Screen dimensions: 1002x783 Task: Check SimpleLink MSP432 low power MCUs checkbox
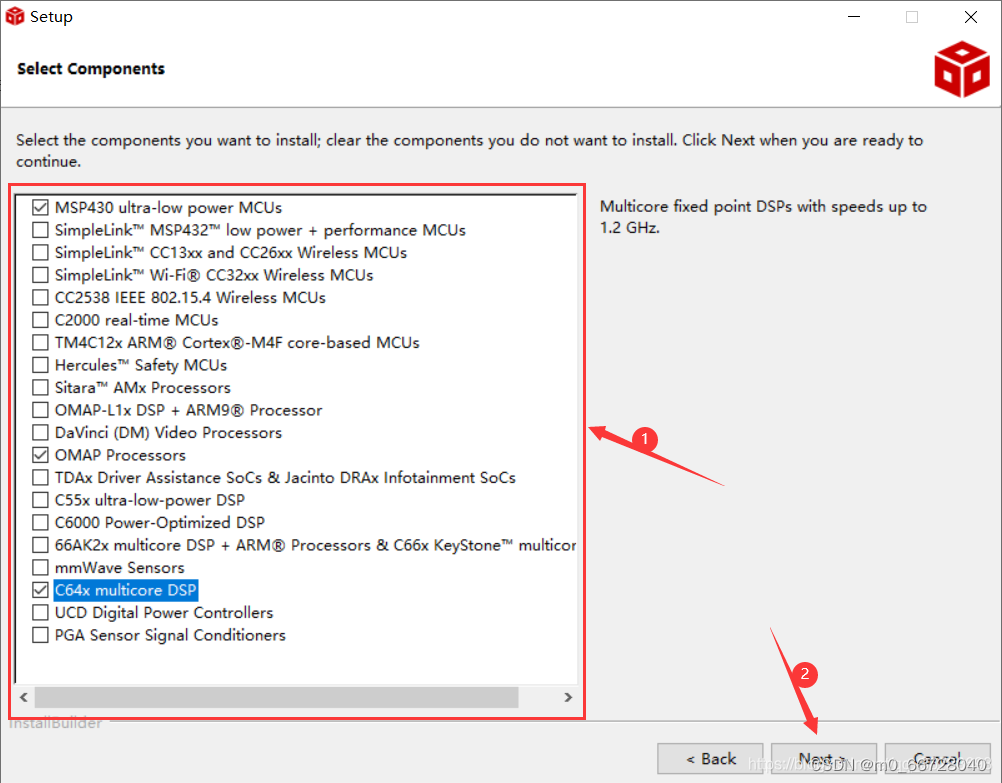pos(40,230)
